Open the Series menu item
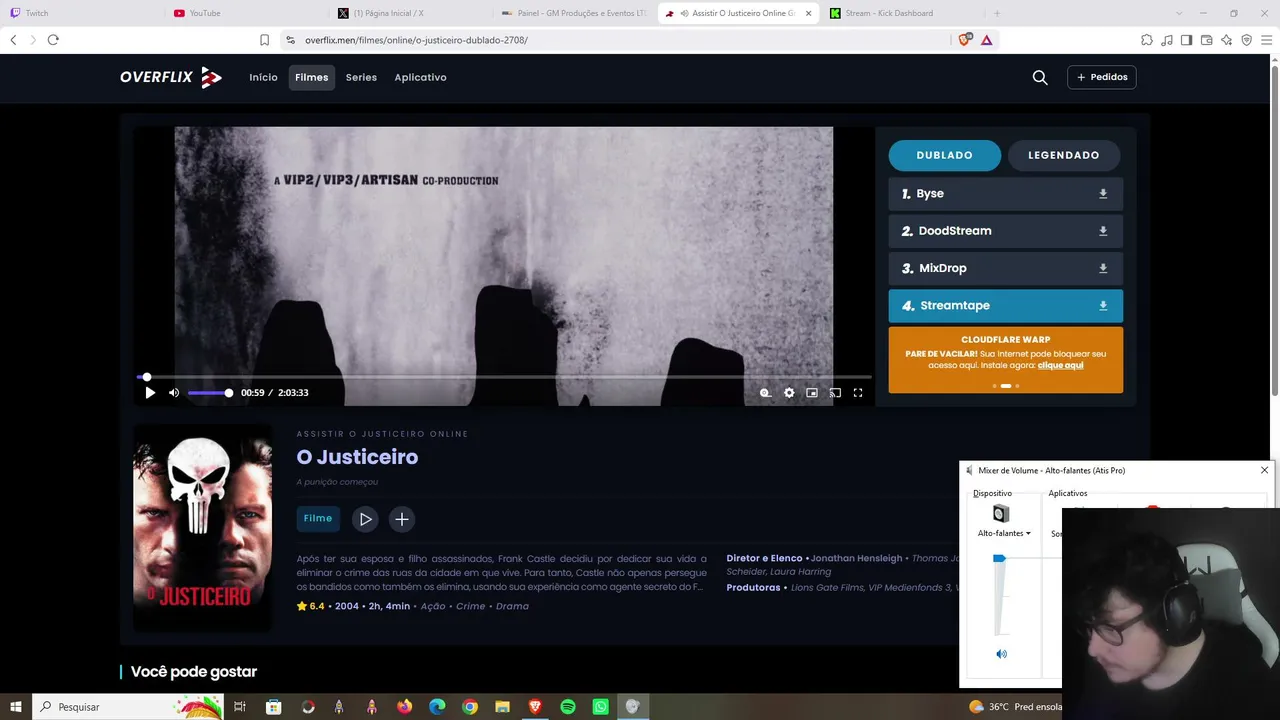 361,77
